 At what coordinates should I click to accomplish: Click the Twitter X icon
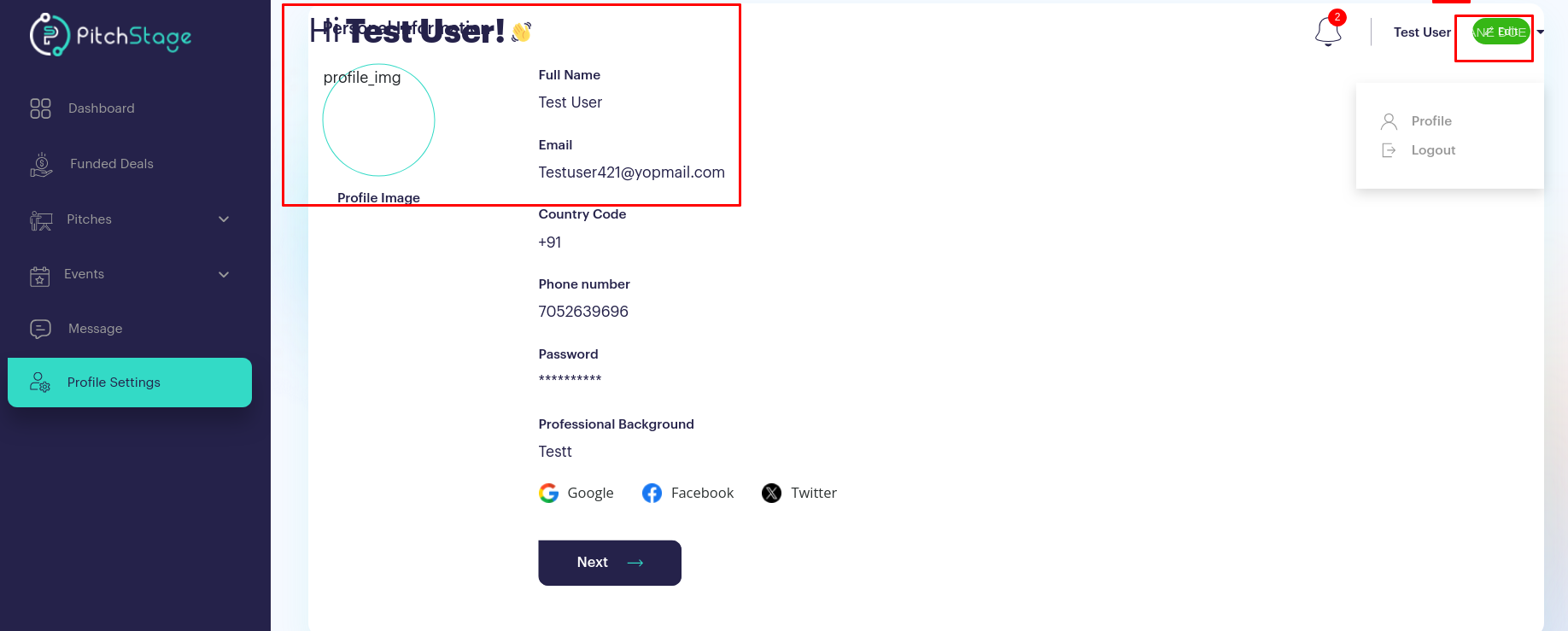pos(771,493)
